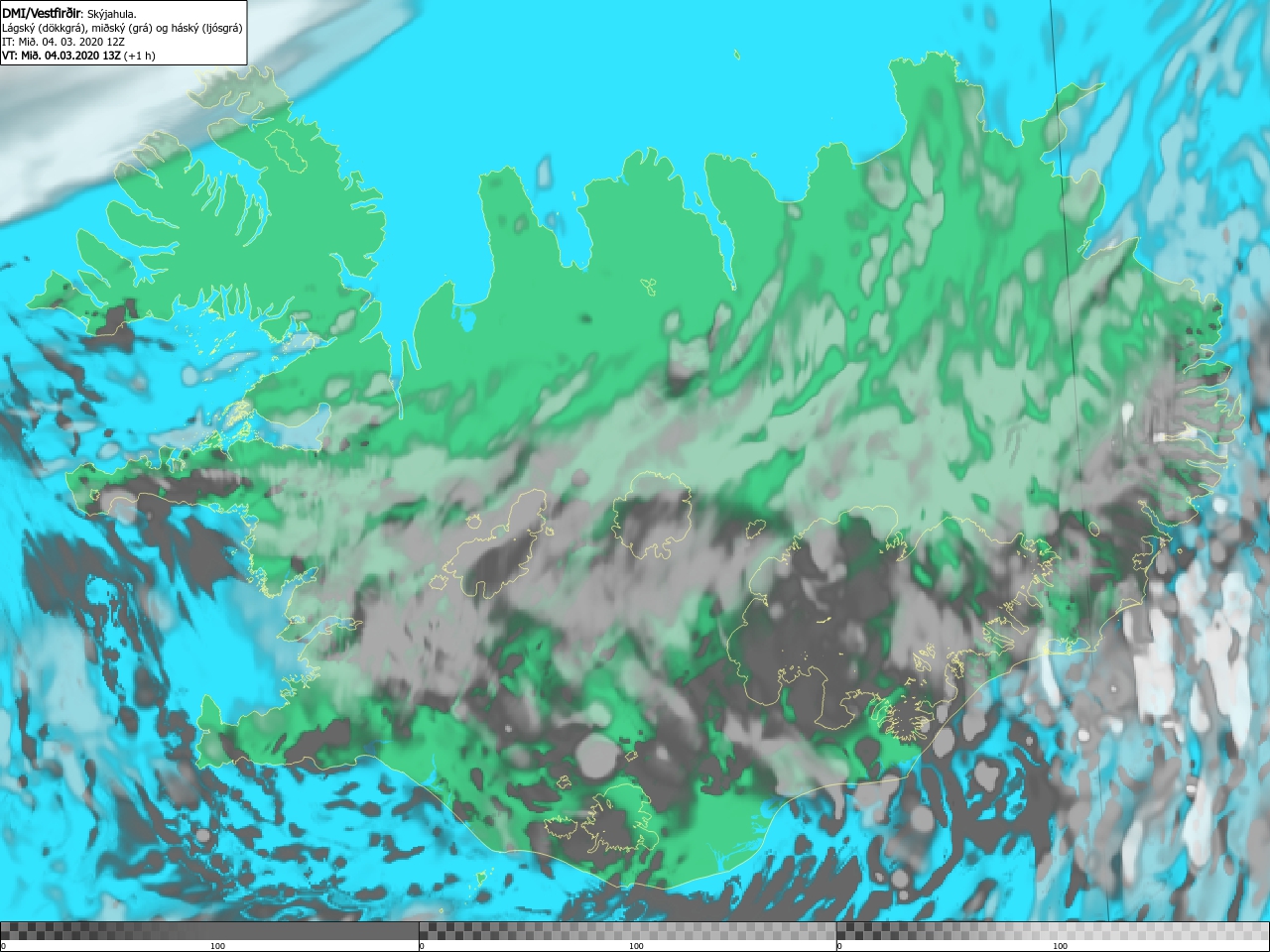Click the 'DMI/Vestfirðir: Skýjahula.' title line
The height and width of the screenshot is (952, 1270).
click(68, 13)
